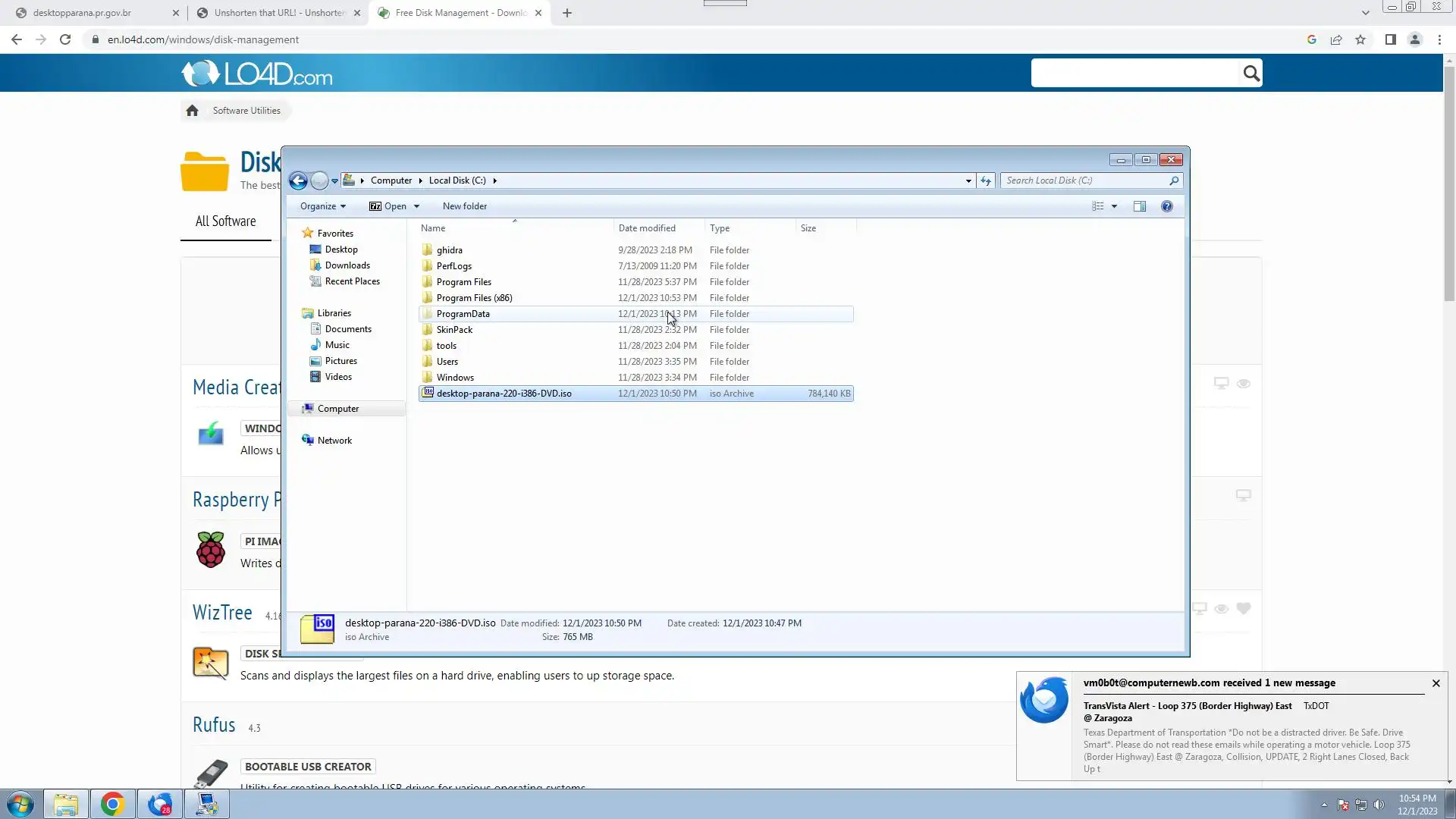
Task: Click the New folder button
Action: click(464, 206)
